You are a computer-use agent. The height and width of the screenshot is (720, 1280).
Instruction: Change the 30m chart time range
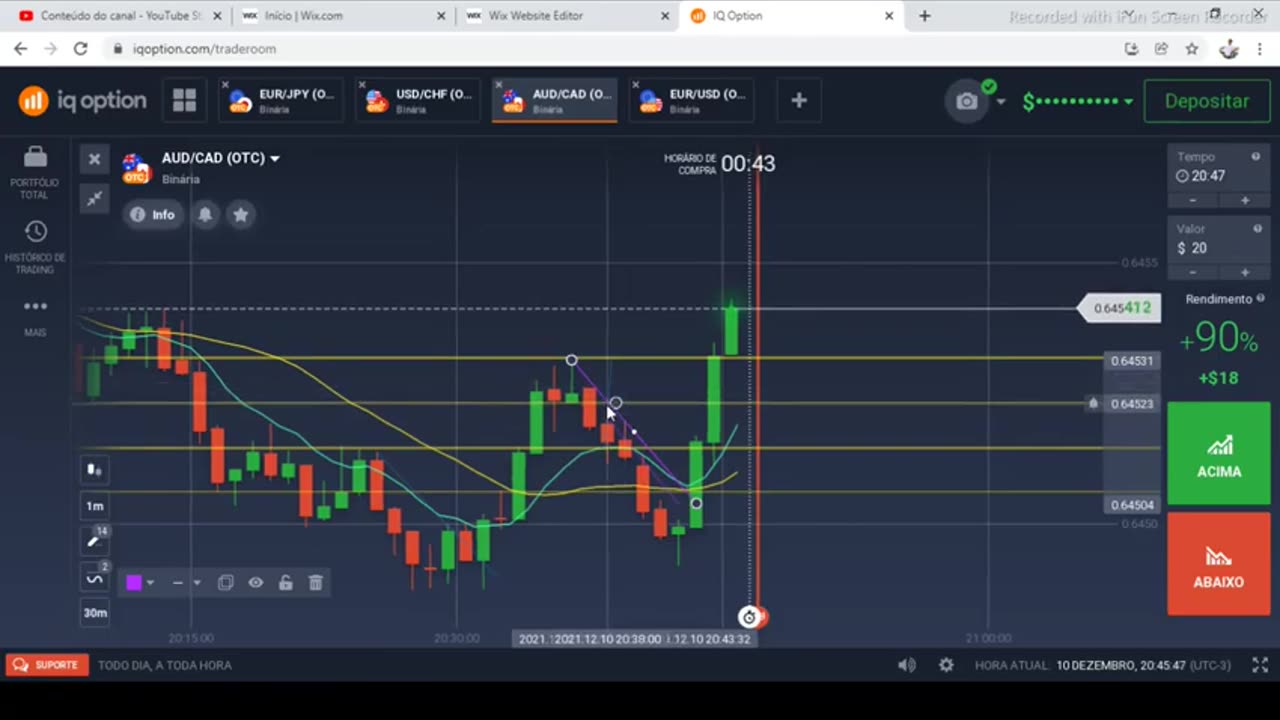[94, 613]
